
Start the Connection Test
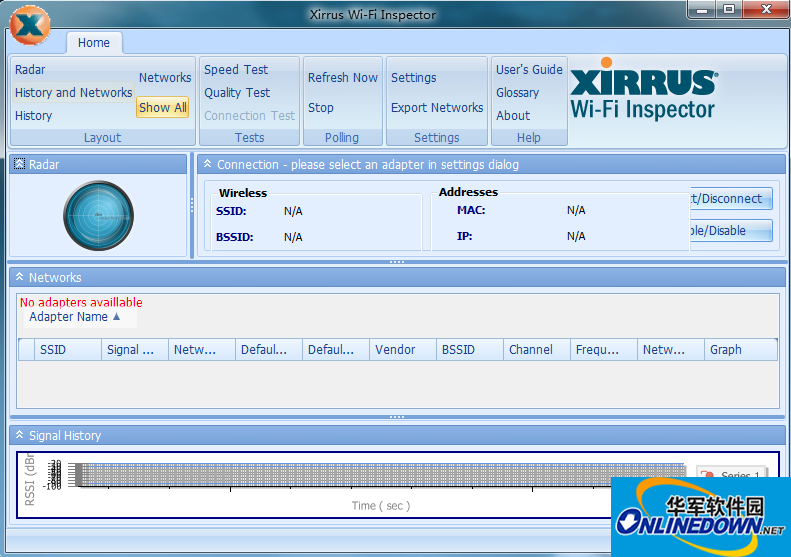point(249,116)
